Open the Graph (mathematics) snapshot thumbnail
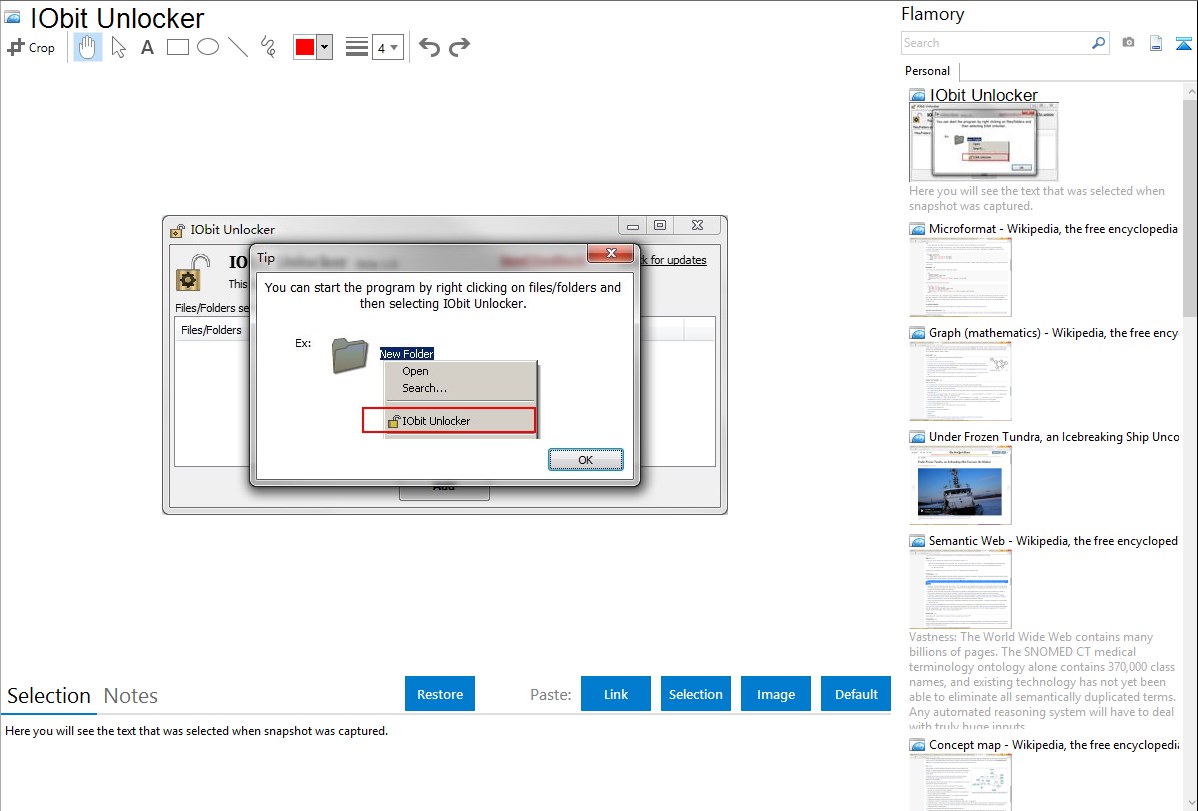This screenshot has width=1198, height=811. (960, 381)
